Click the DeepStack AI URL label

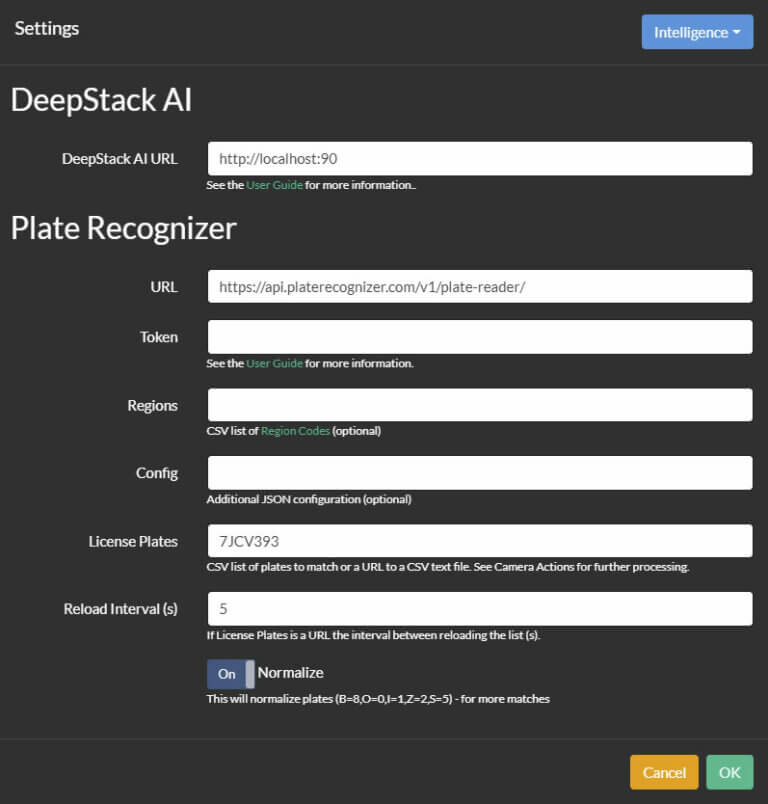coord(120,159)
